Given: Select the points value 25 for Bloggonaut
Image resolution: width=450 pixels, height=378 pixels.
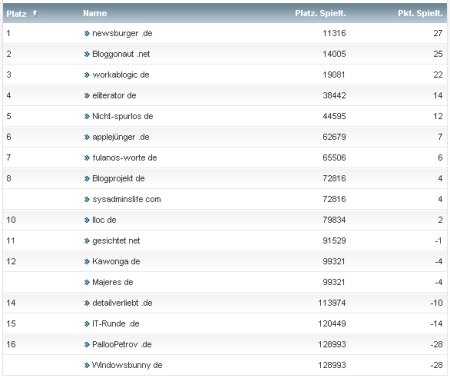Looking at the screenshot, I should coord(438,54).
